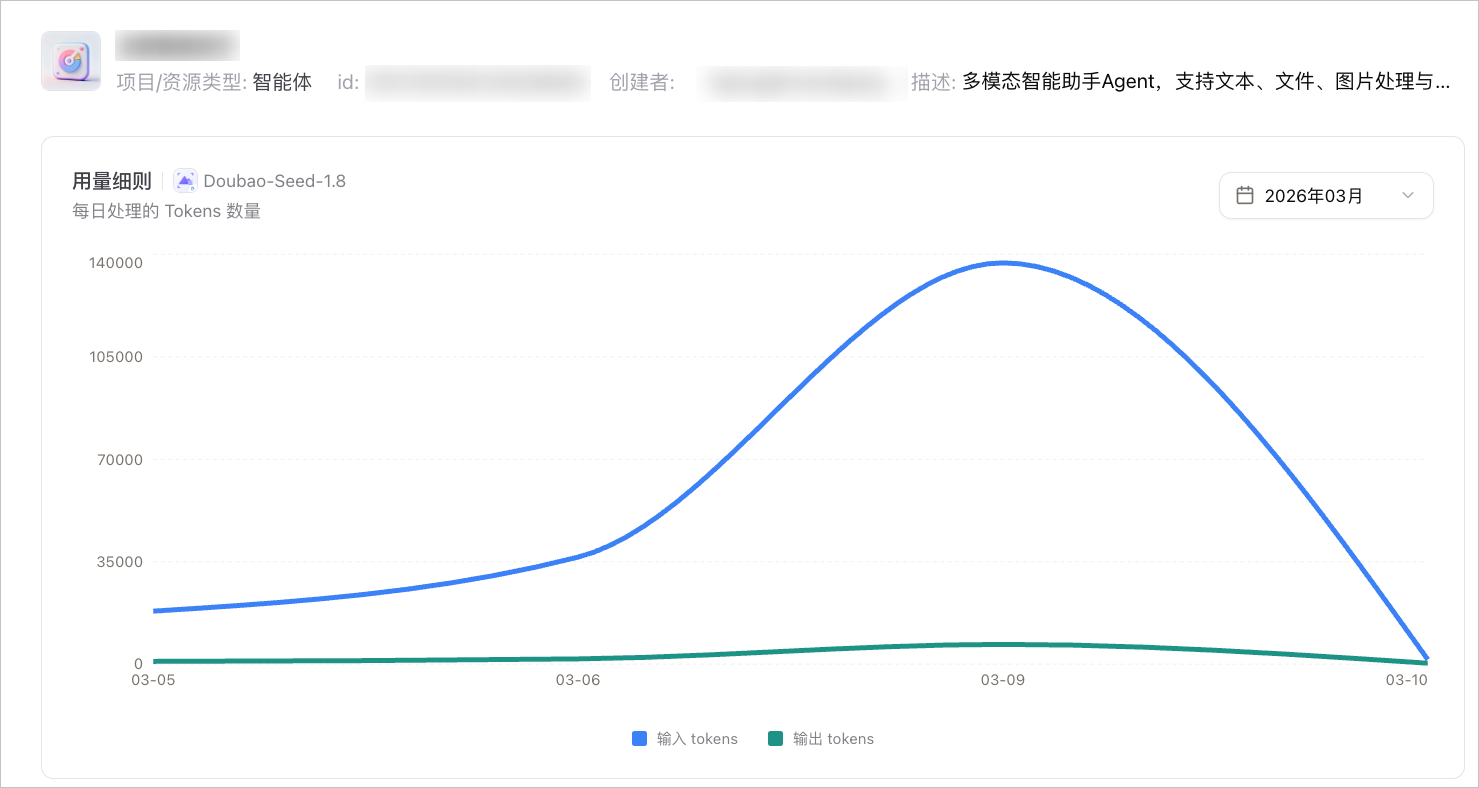This screenshot has height=788, width=1479.
Task: Click the green 输出 tokens legend swatch
Action: pos(775,739)
